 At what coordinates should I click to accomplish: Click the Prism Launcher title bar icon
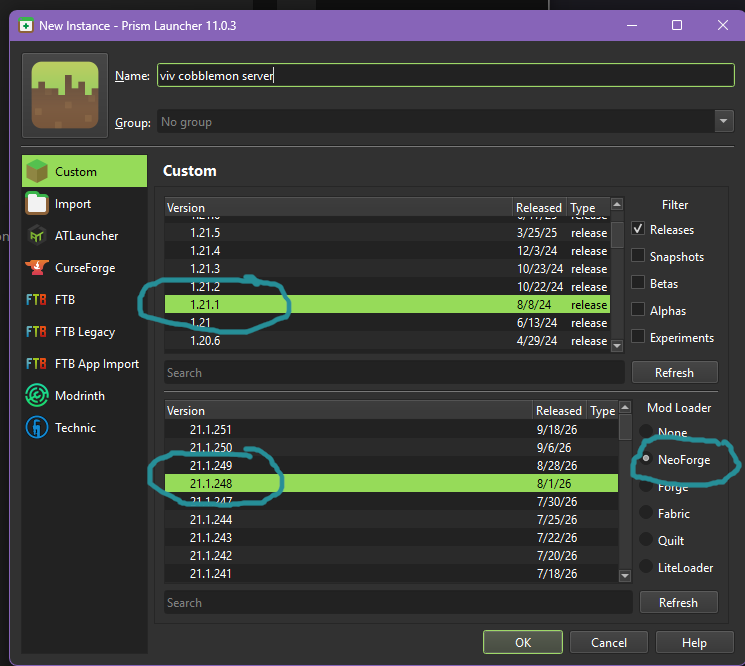click(26, 25)
